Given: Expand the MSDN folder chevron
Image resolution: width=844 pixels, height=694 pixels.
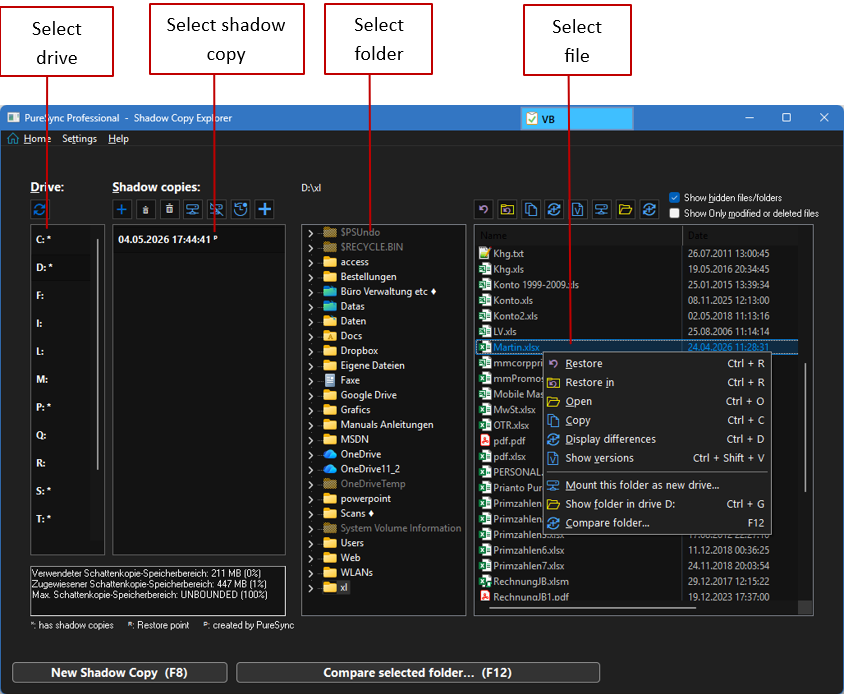Looking at the screenshot, I should 311,440.
